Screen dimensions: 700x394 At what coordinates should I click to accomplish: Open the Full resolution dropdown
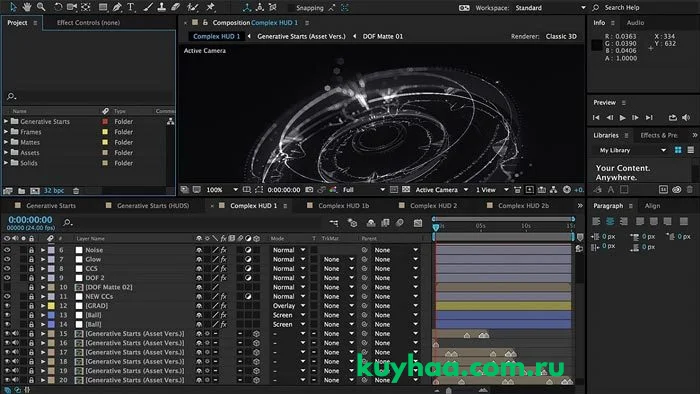pos(364,190)
